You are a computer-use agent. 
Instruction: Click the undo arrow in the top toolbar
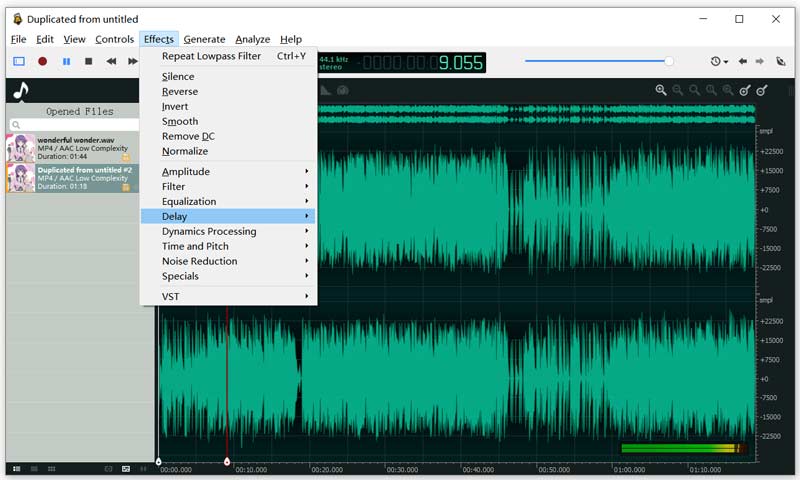(742, 62)
